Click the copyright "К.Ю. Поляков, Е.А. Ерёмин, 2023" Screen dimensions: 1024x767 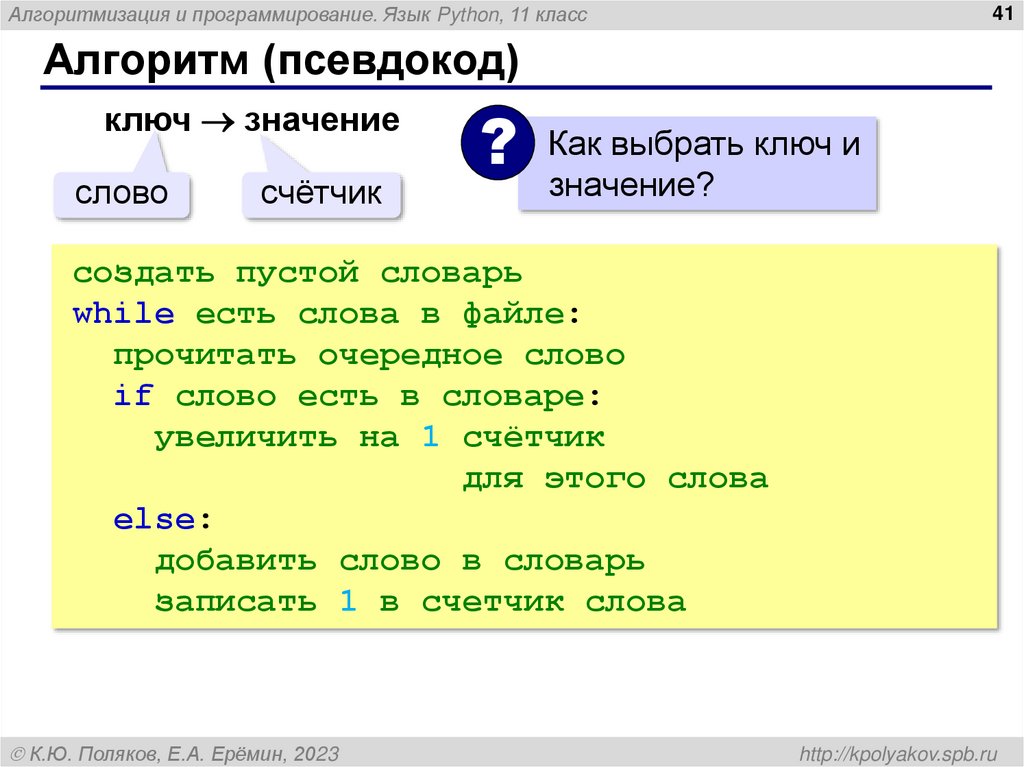point(176,754)
